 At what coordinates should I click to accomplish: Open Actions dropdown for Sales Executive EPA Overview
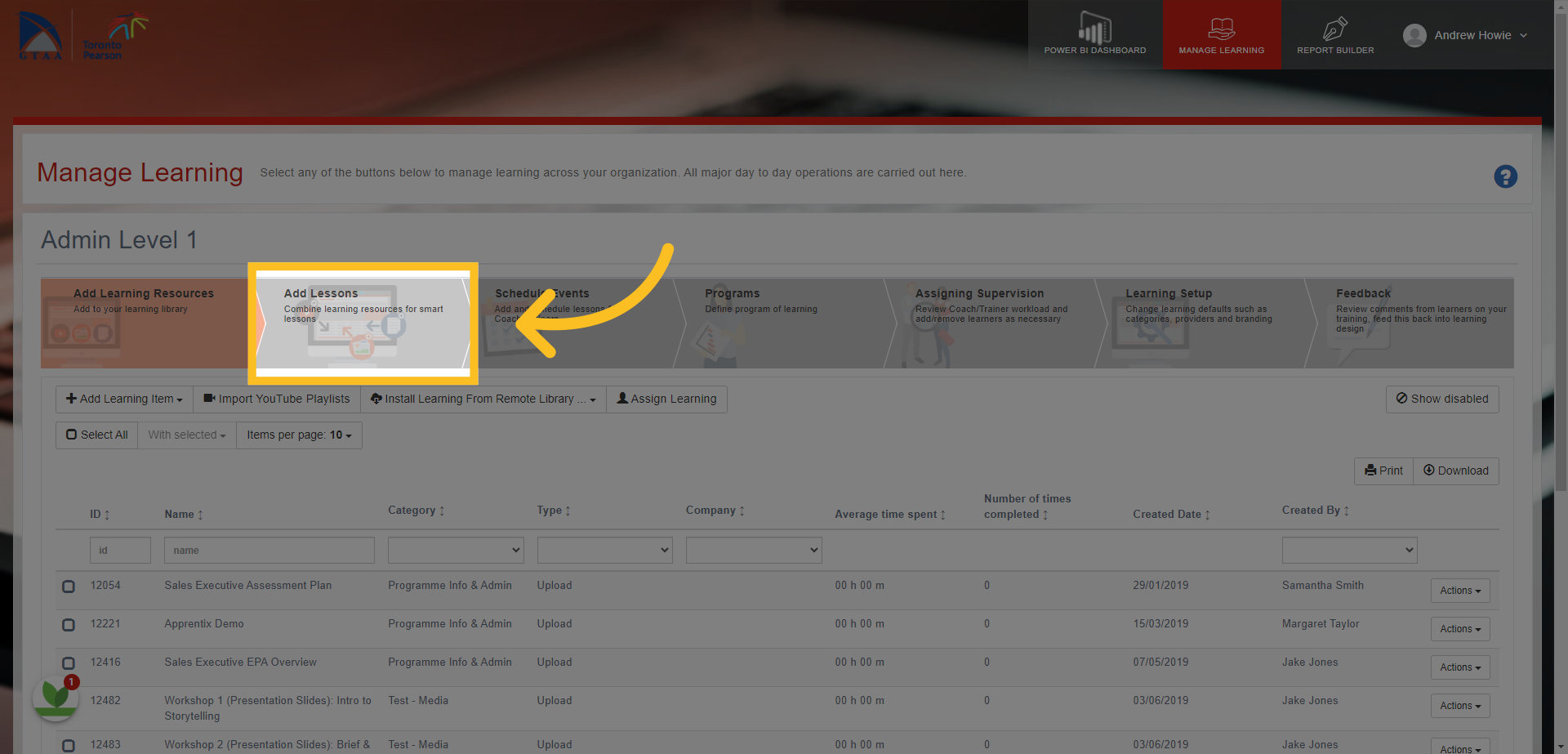pos(1460,667)
